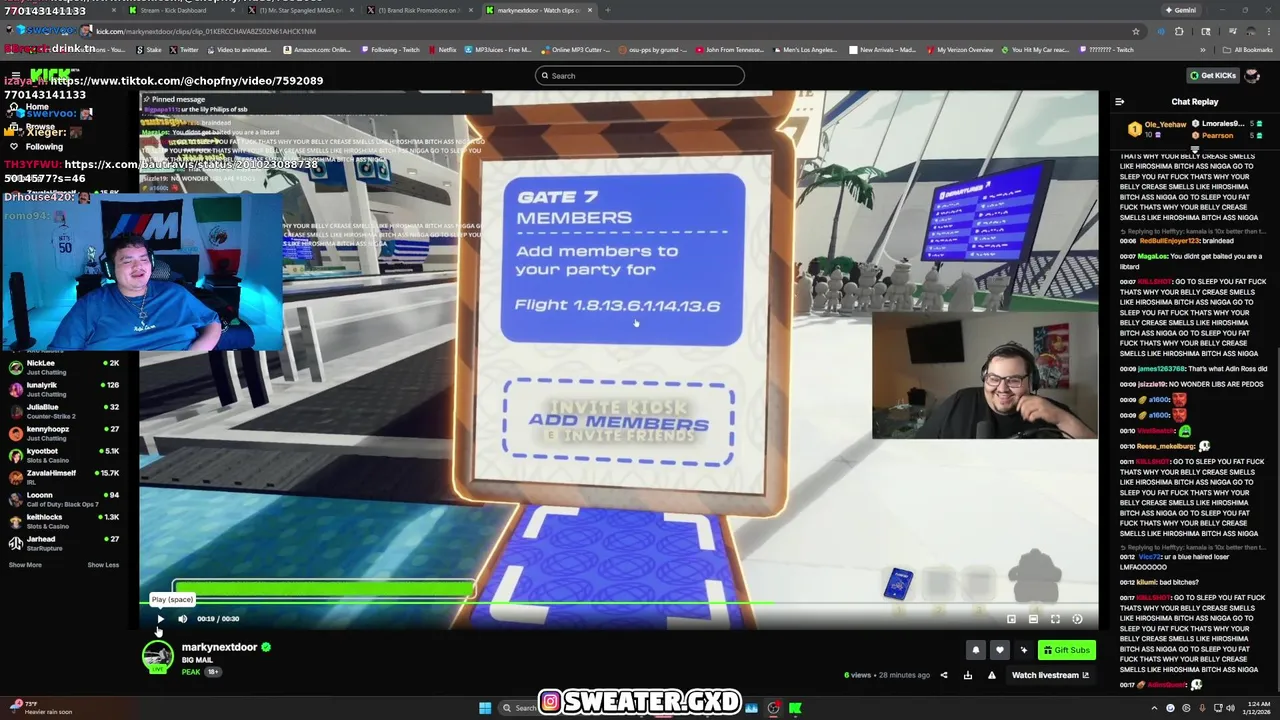Click Windows Start button on taskbar
The height and width of the screenshot is (720, 1280).
485,708
